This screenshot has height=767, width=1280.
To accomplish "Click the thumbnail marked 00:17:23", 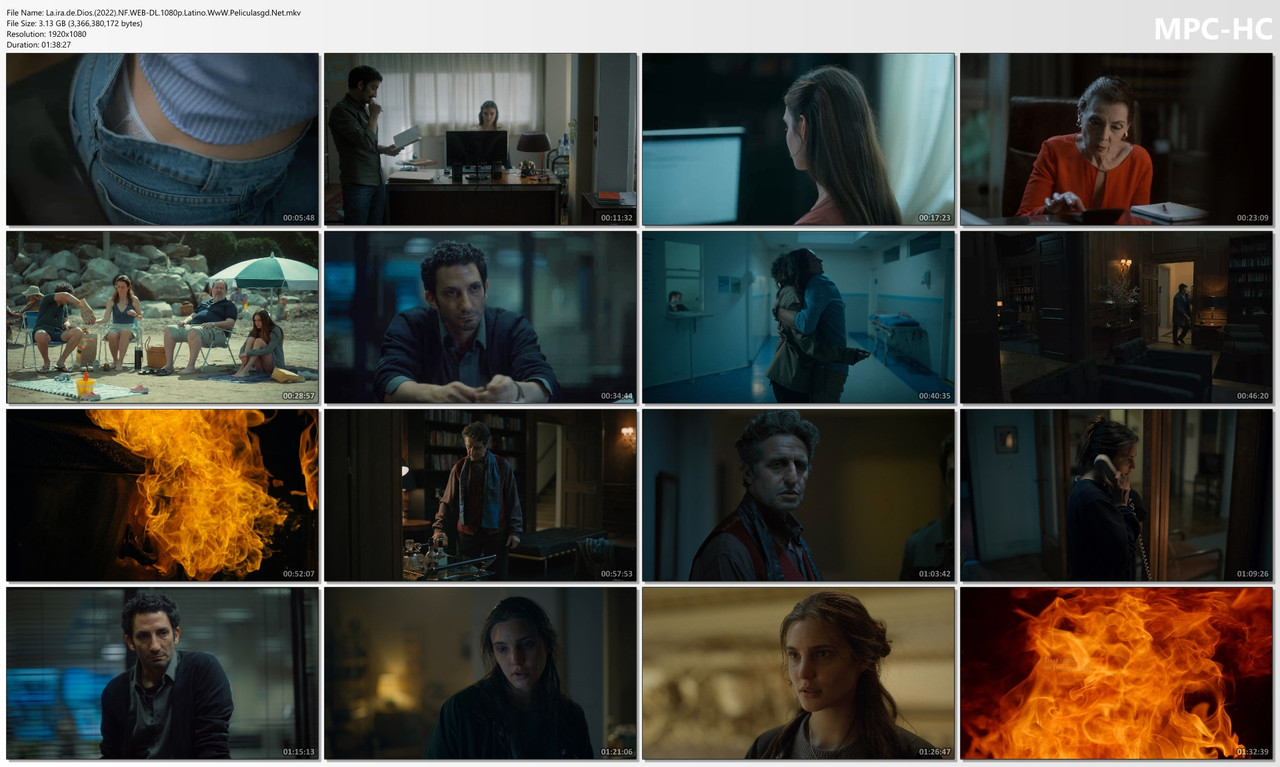I will (798, 139).
